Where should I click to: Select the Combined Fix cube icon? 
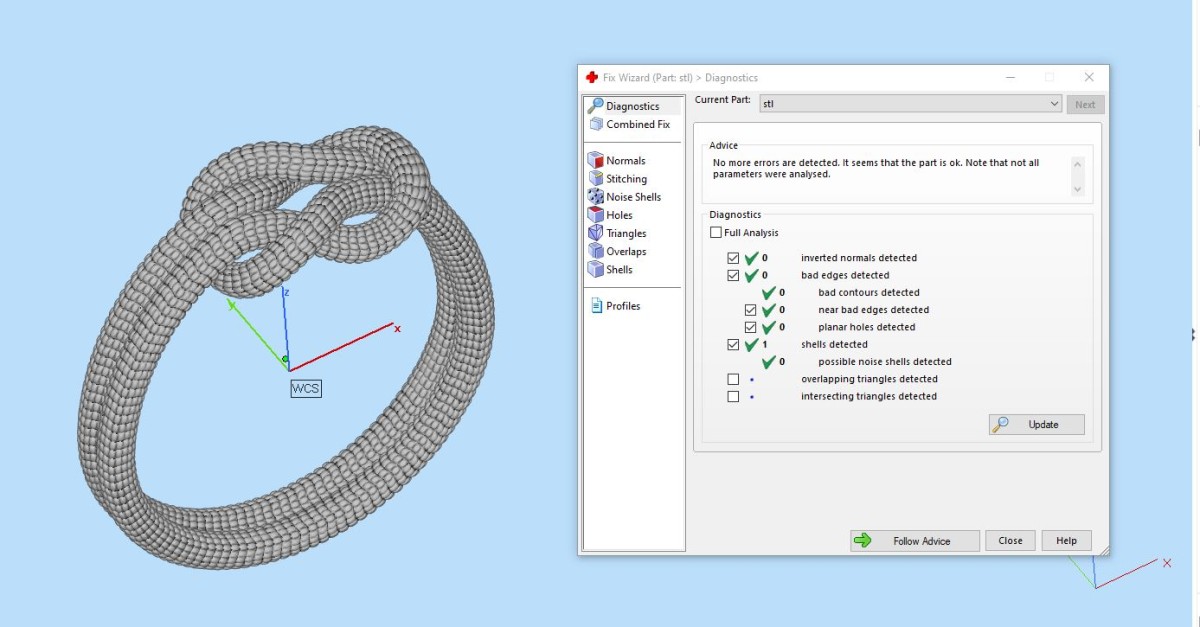595,125
